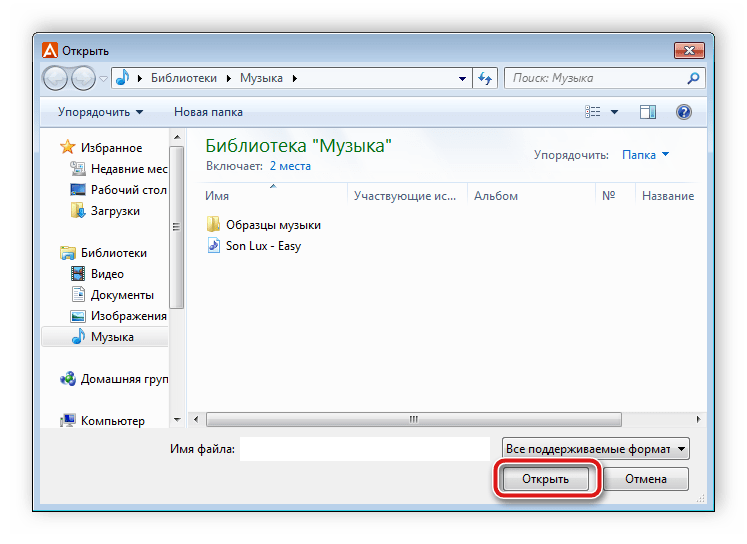This screenshot has height=544, width=747.
Task: Click the Forward navigation arrow button
Action: [x=83, y=78]
